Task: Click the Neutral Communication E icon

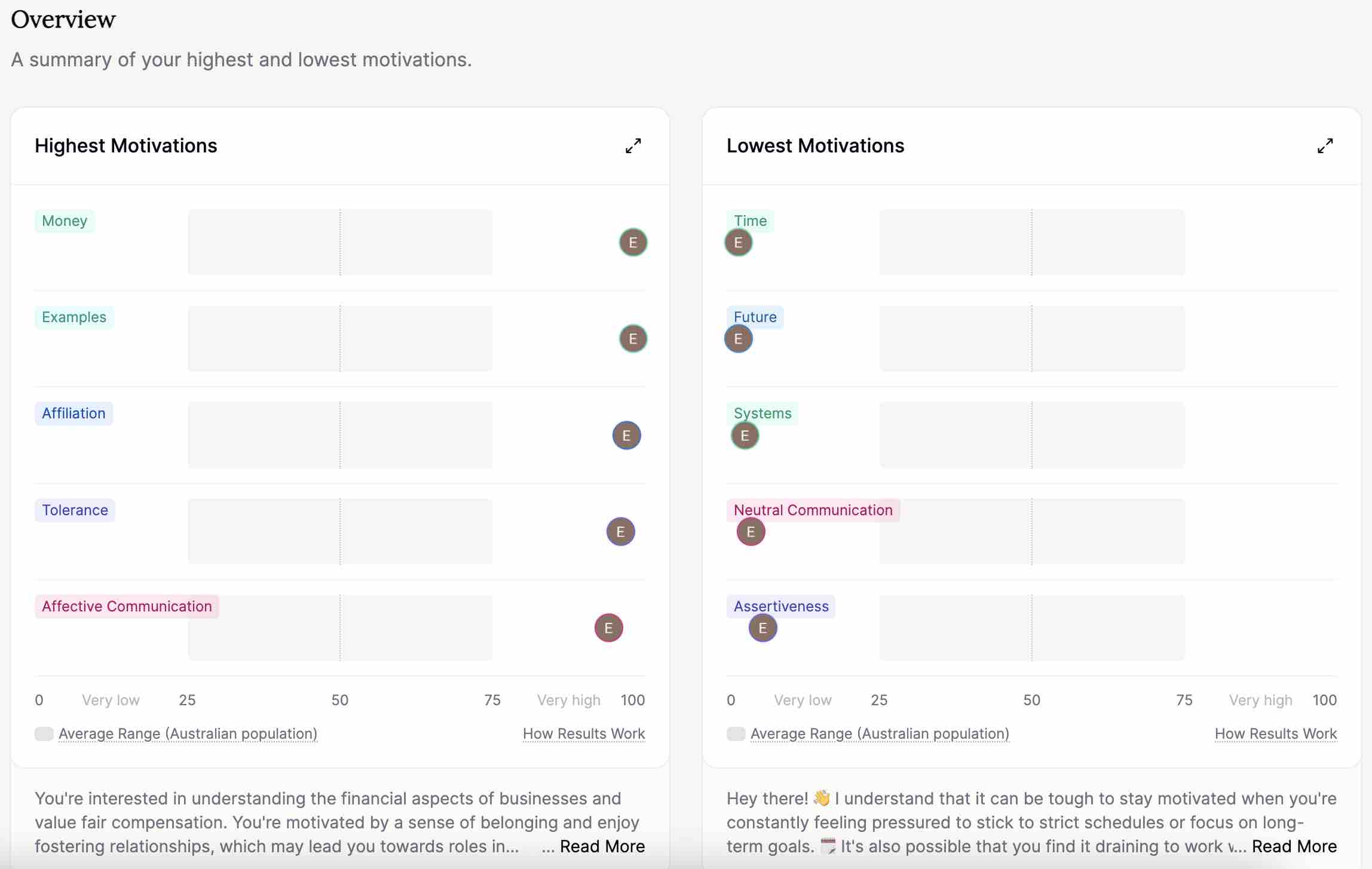Action: point(751,531)
